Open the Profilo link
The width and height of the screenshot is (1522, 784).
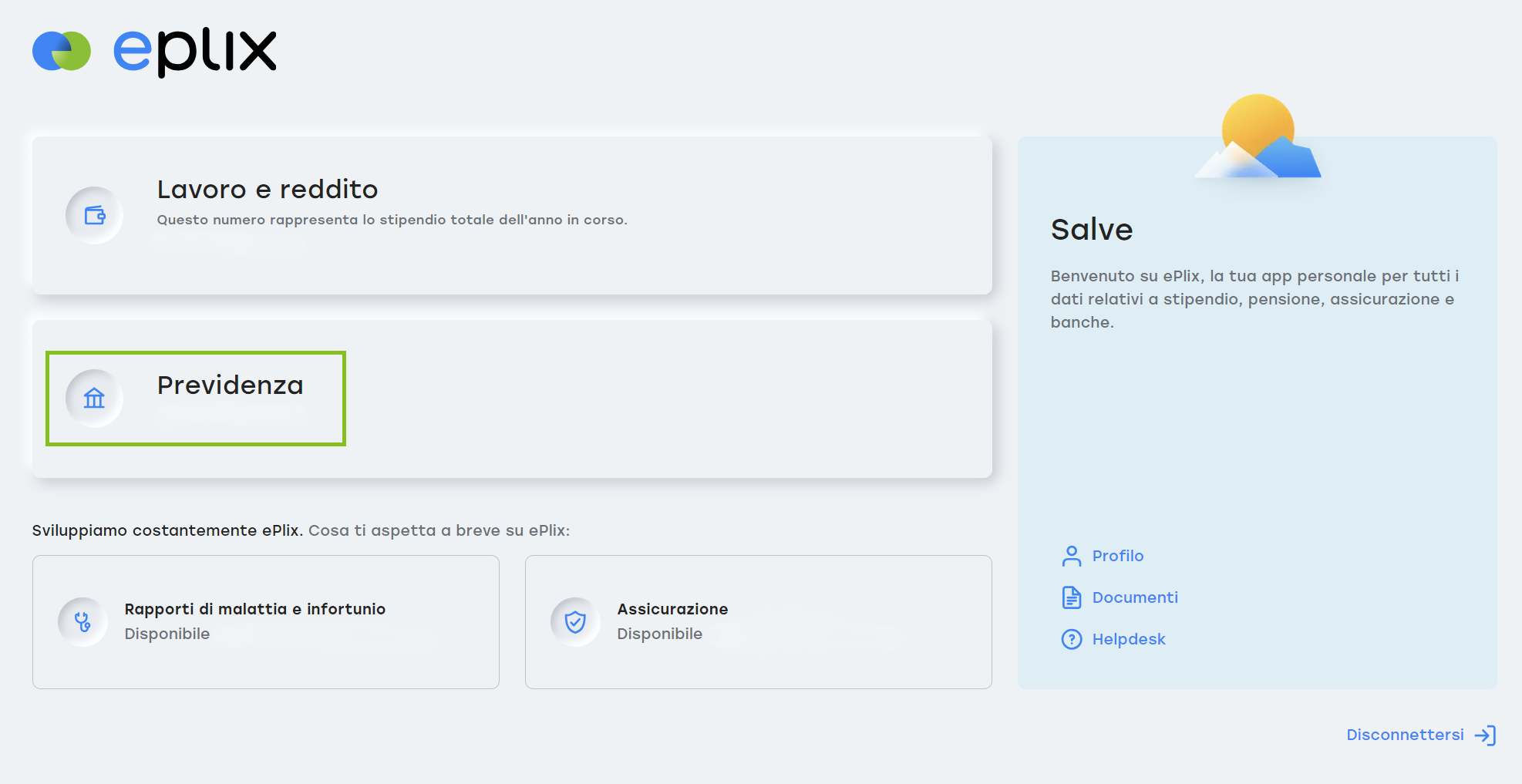1117,556
